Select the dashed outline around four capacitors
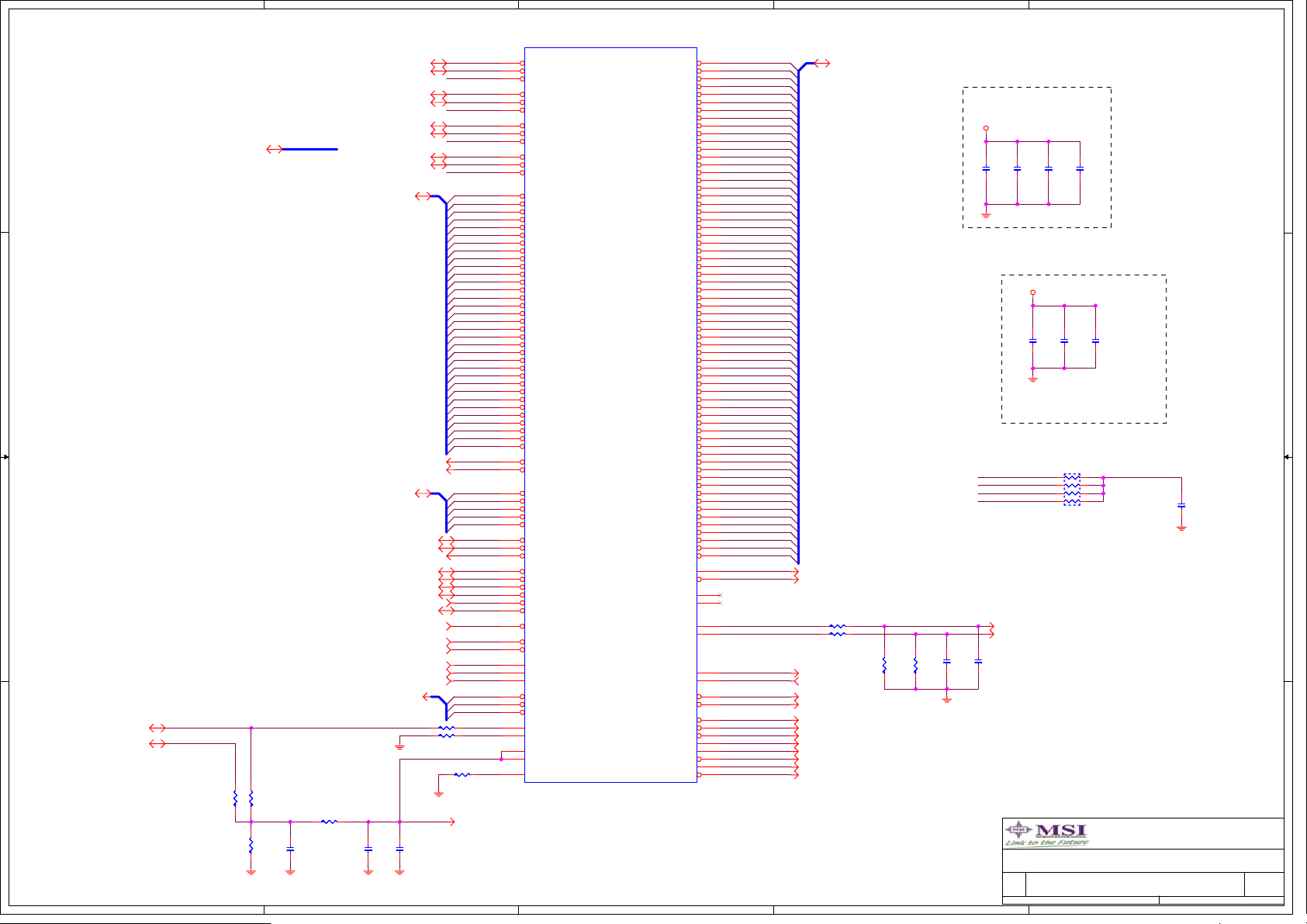This screenshot has width=1307, height=924. (1037, 157)
